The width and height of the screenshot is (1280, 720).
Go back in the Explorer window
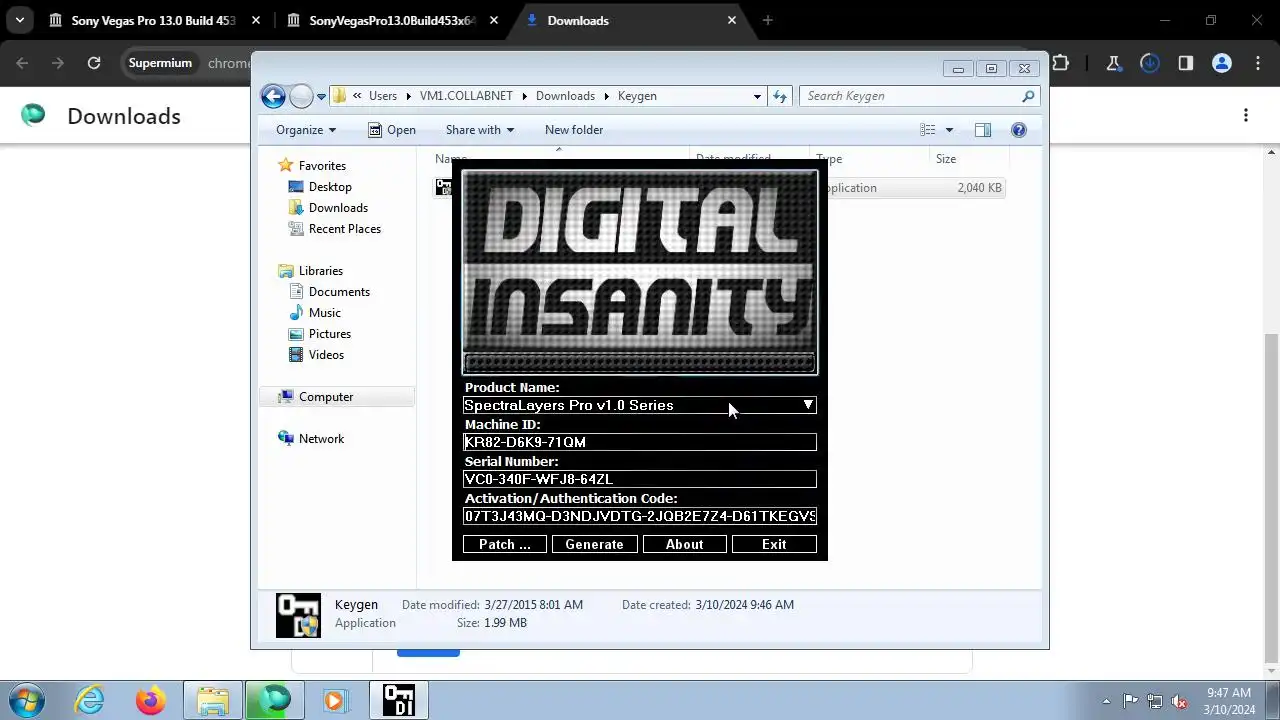pos(273,96)
